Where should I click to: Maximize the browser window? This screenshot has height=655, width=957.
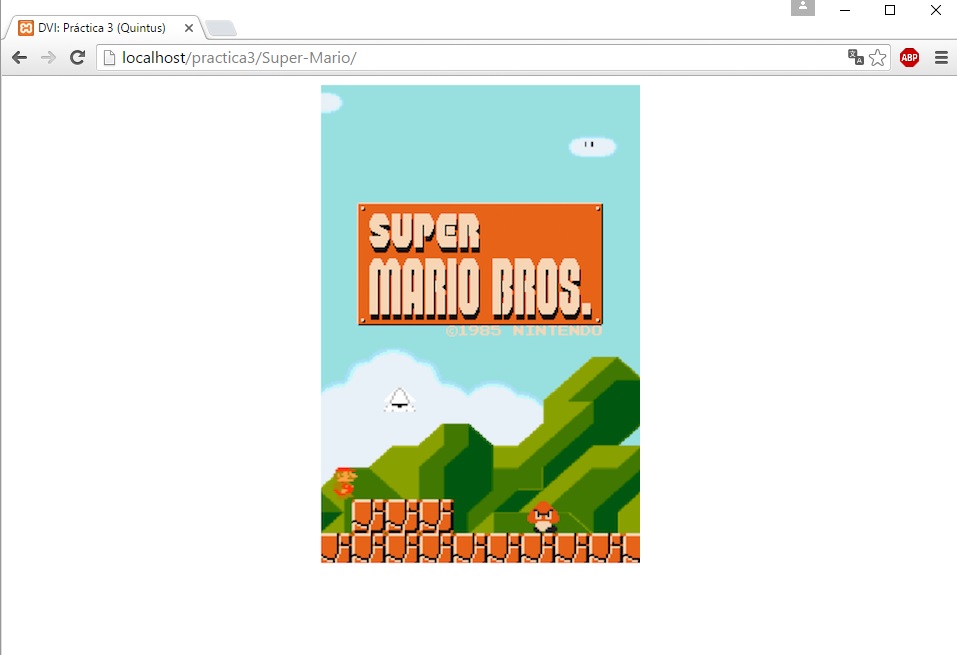tap(890, 10)
